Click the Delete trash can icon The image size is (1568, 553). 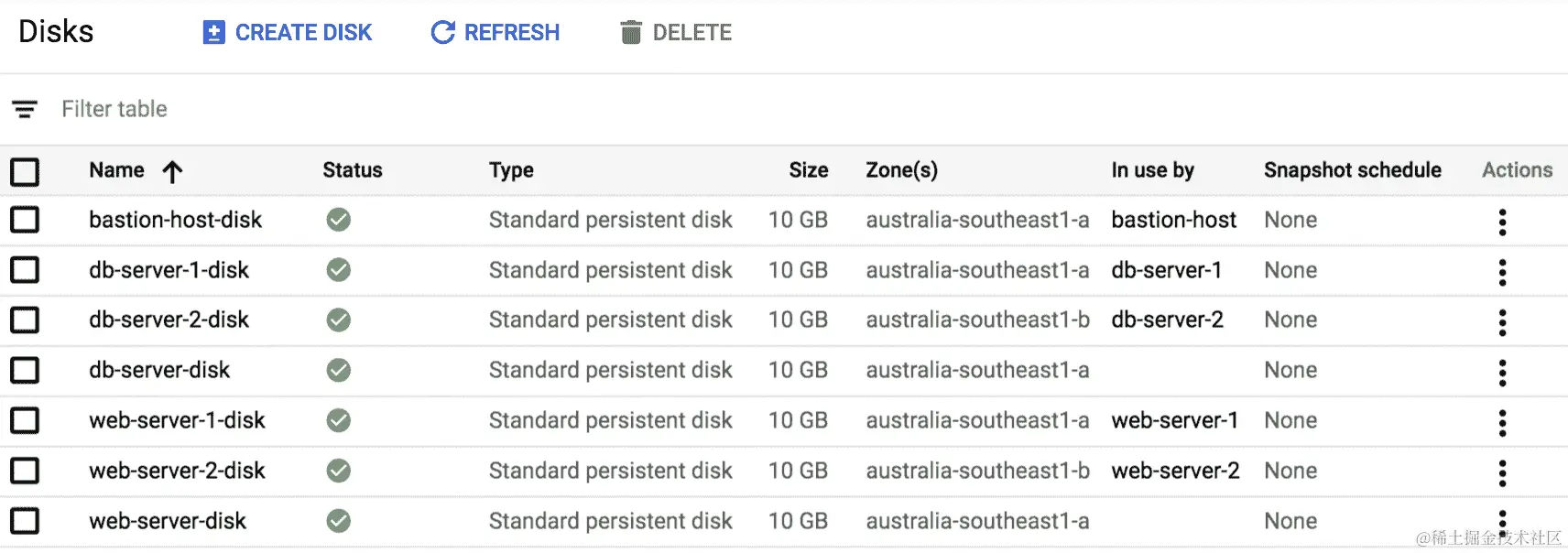coord(630,33)
